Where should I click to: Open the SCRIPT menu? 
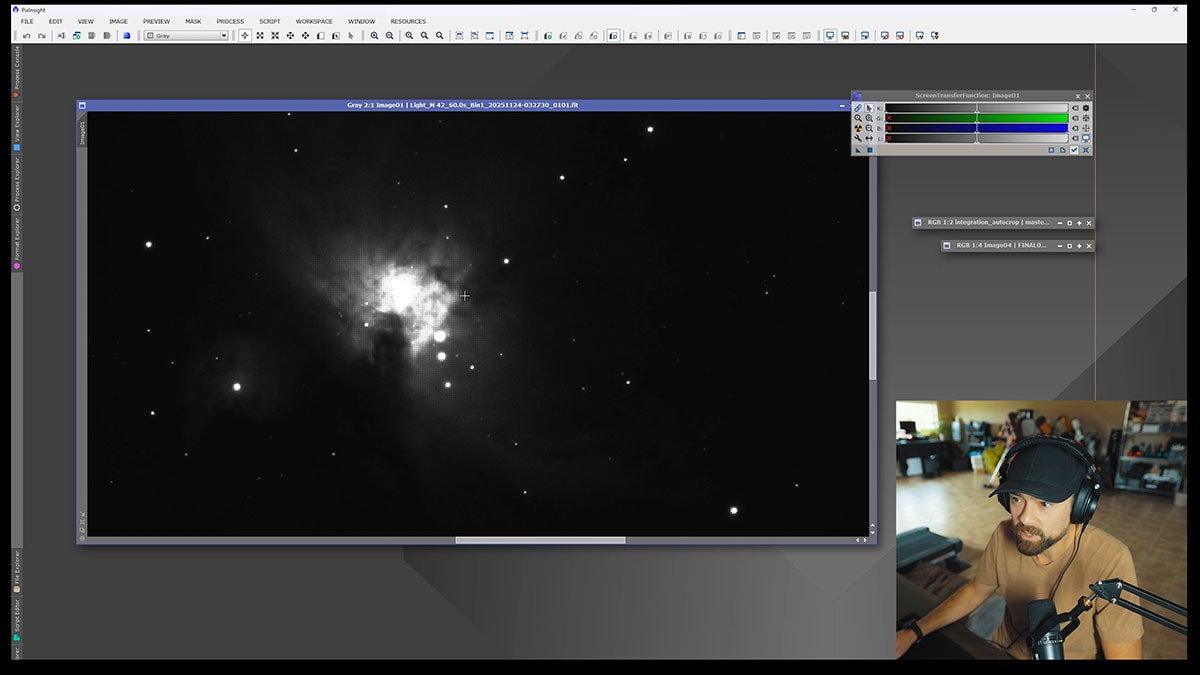(270, 21)
